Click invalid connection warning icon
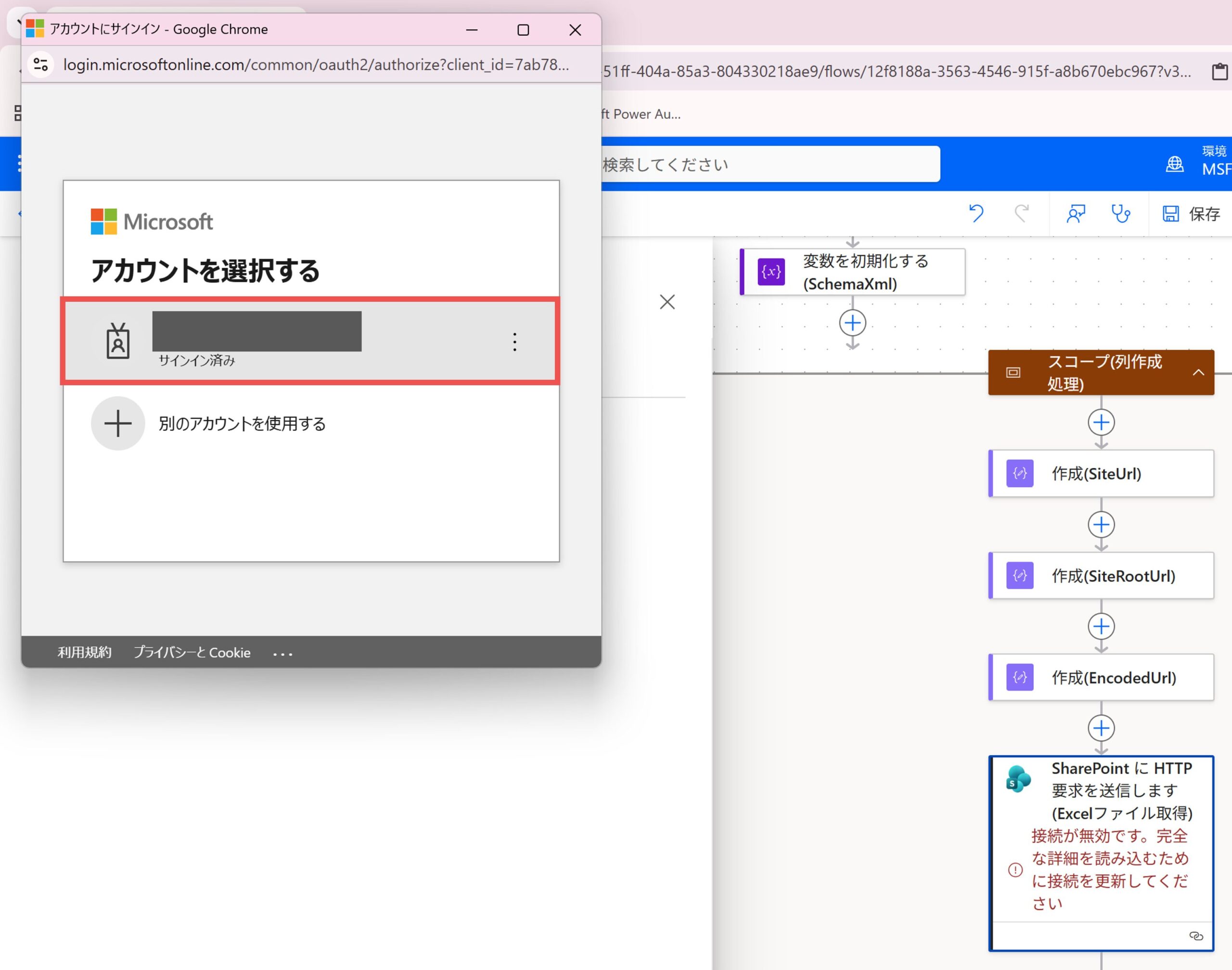The height and width of the screenshot is (970, 1232). click(1015, 869)
